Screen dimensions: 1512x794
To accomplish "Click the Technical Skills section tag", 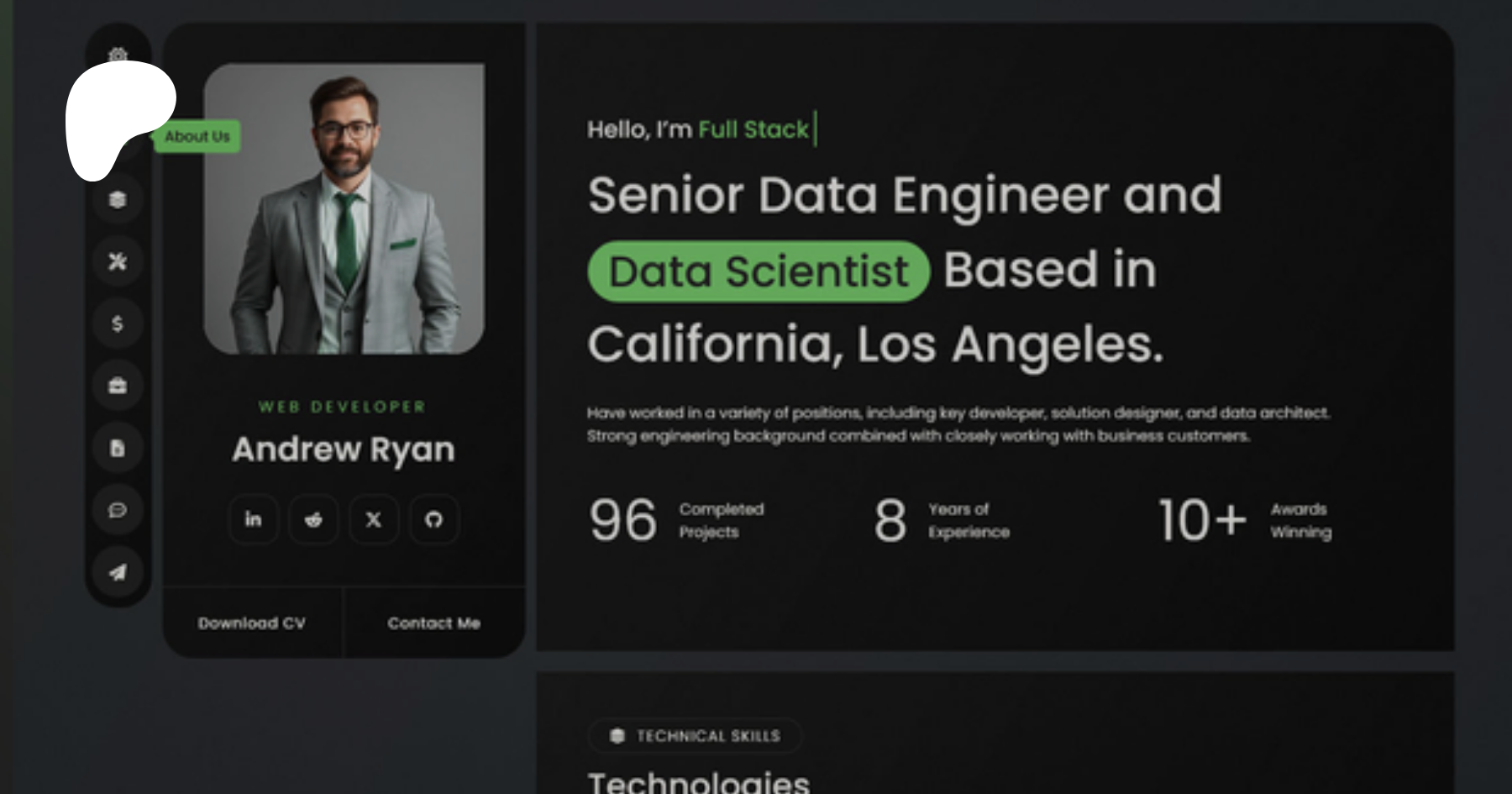I will click(x=696, y=736).
